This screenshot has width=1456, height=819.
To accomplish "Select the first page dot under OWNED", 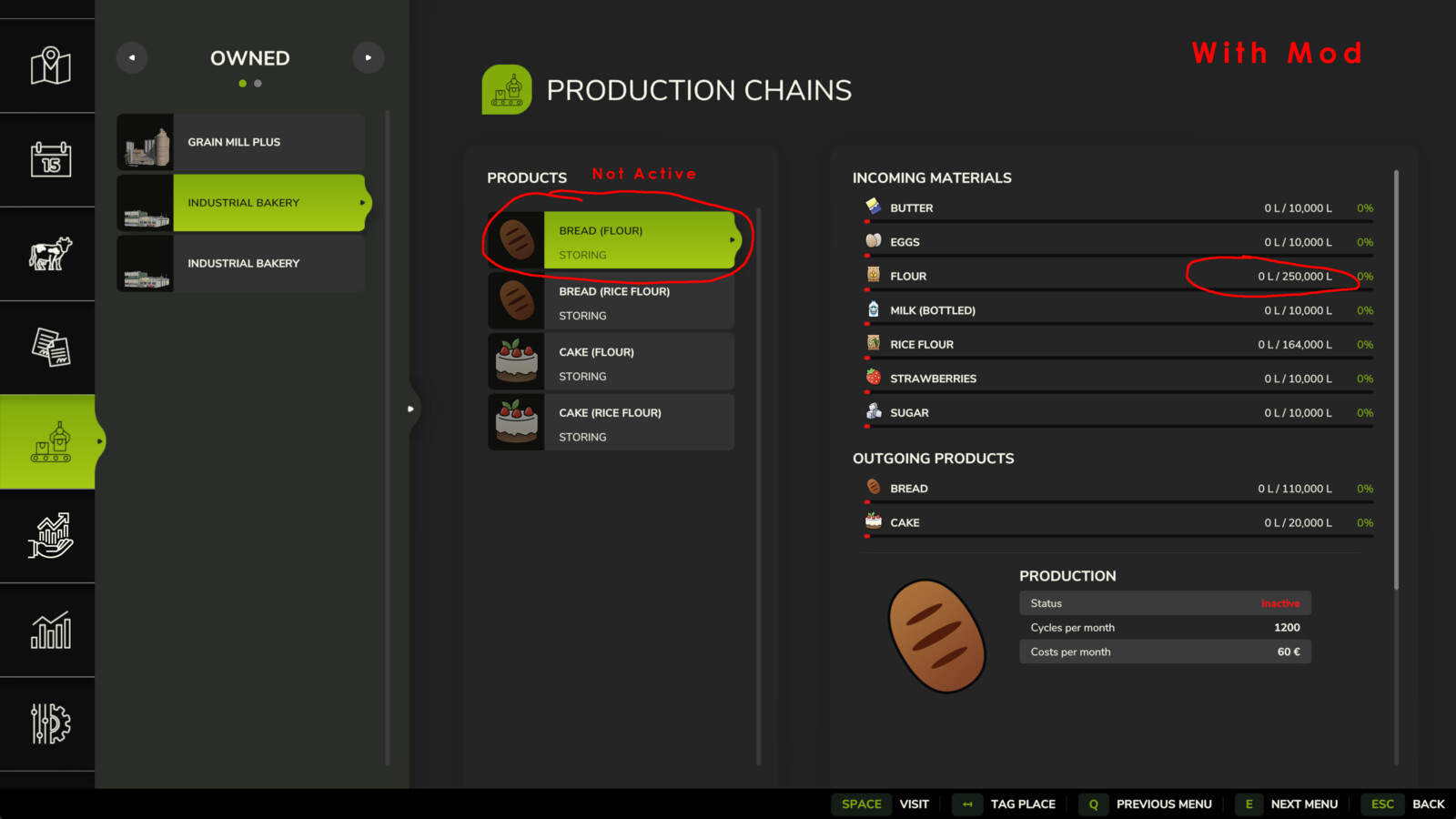I will tap(242, 83).
